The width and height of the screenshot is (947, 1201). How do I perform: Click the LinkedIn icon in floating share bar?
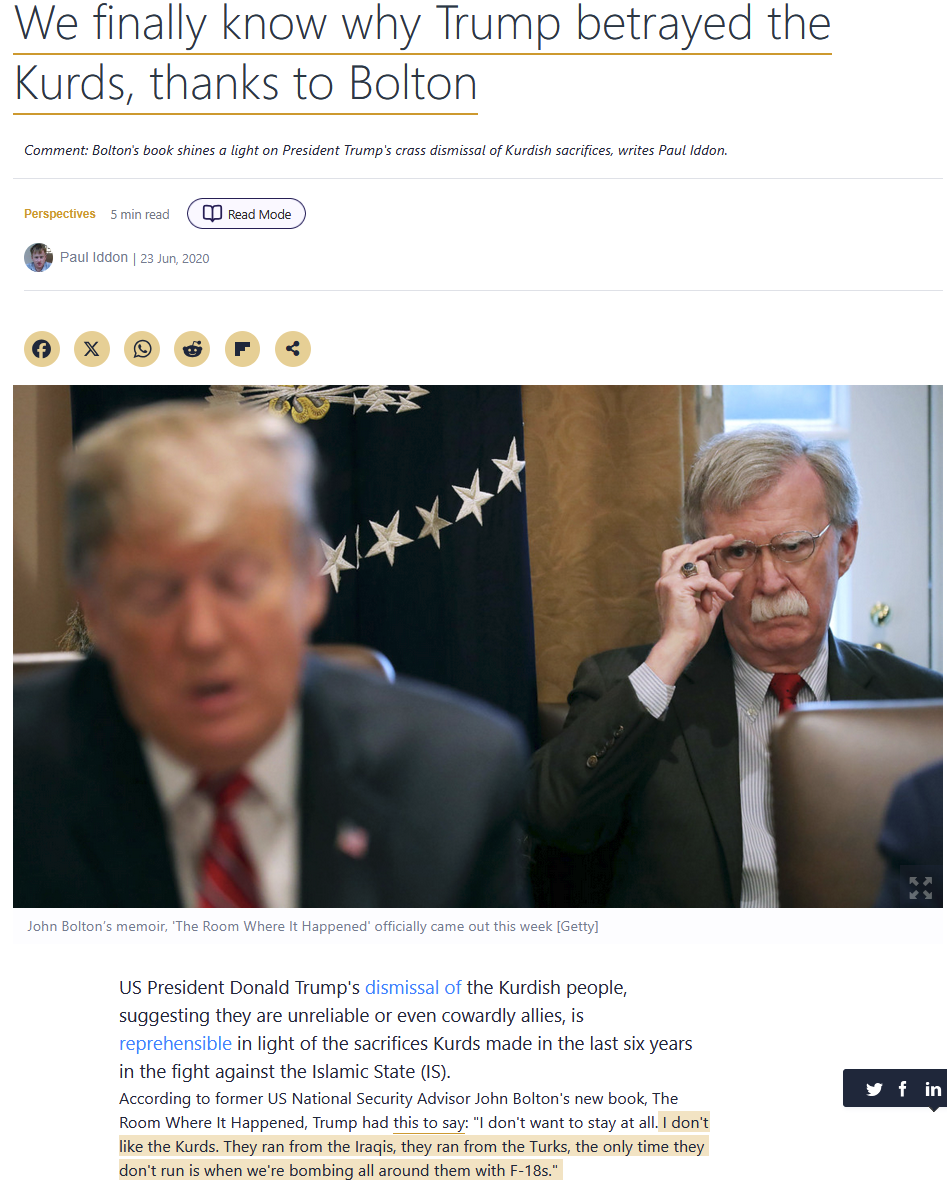coord(933,1089)
